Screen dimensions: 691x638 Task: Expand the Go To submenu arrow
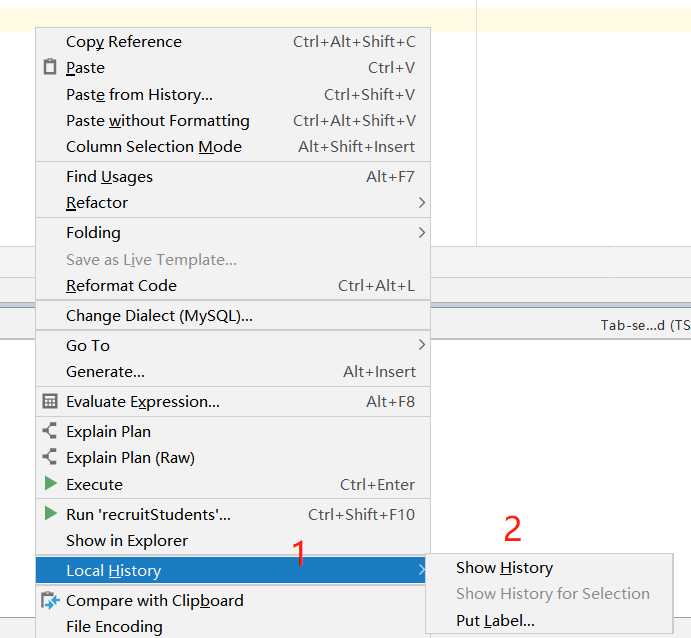422,345
